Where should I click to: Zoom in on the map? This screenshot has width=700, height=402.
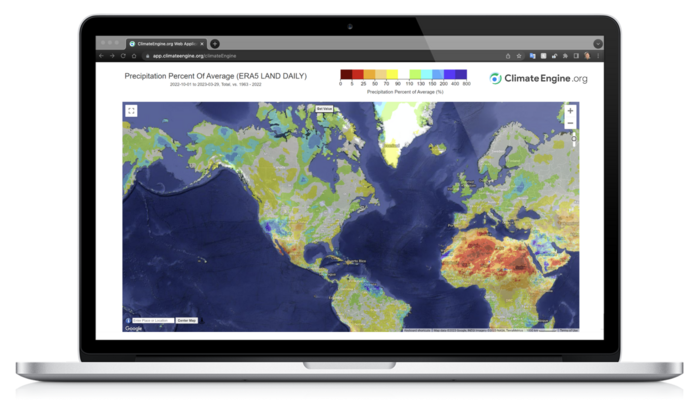click(570, 111)
